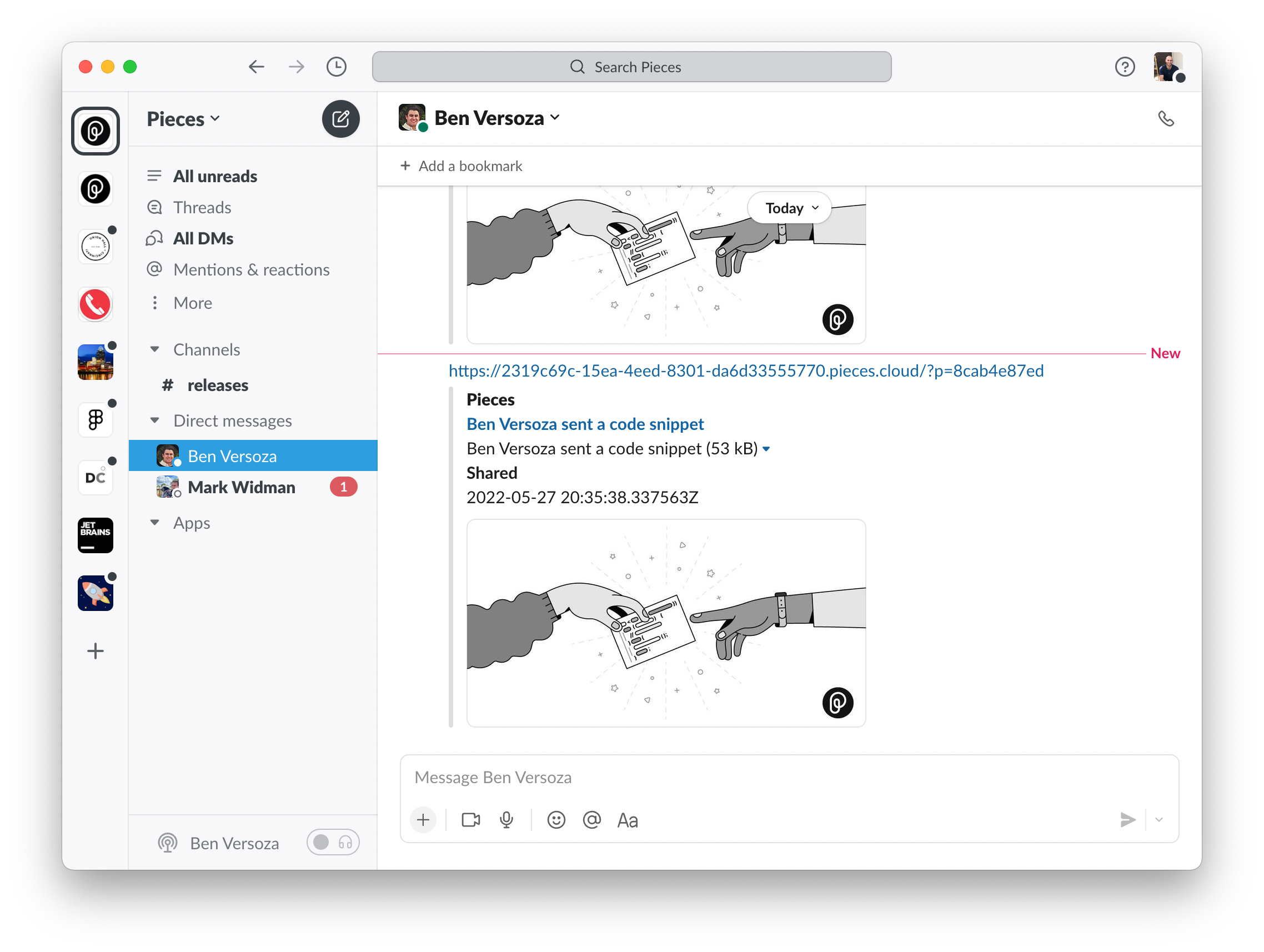Switch to the red phone workspace

pos(96,304)
